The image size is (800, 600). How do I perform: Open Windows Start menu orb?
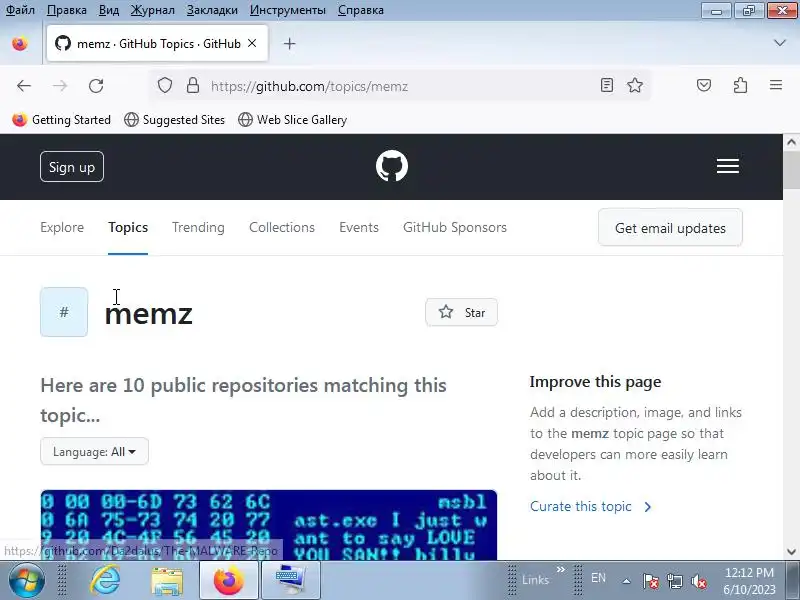(27, 580)
